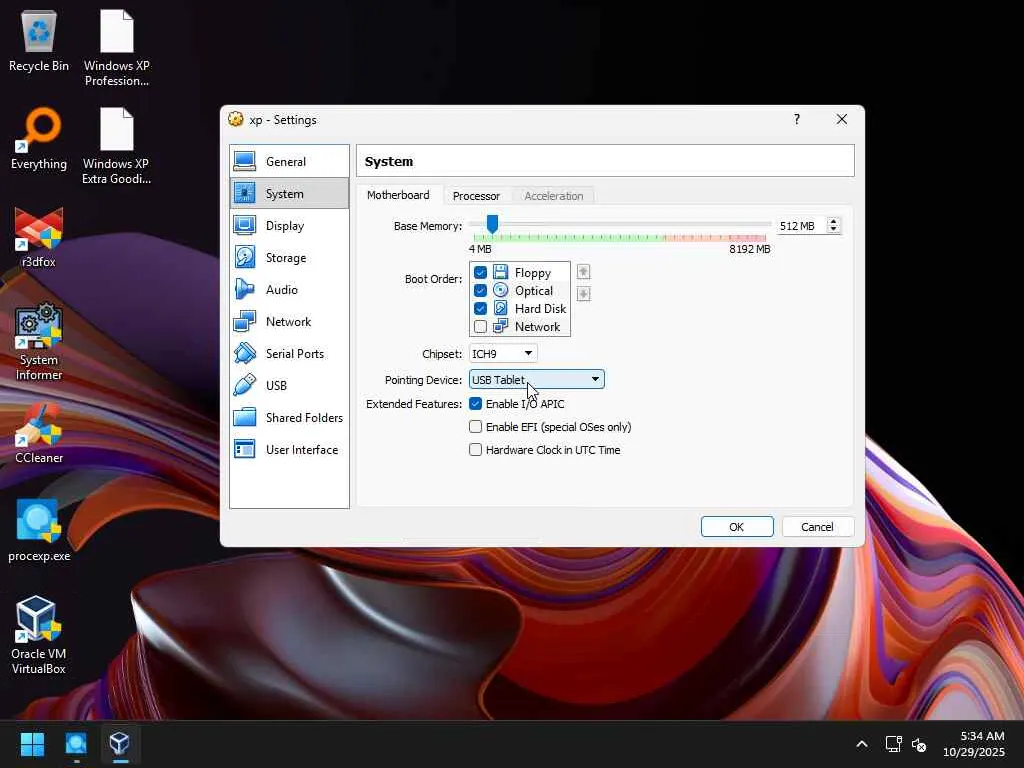Decrease base memory with spinner down arrow
This screenshot has height=768, width=1024.
tap(833, 230)
